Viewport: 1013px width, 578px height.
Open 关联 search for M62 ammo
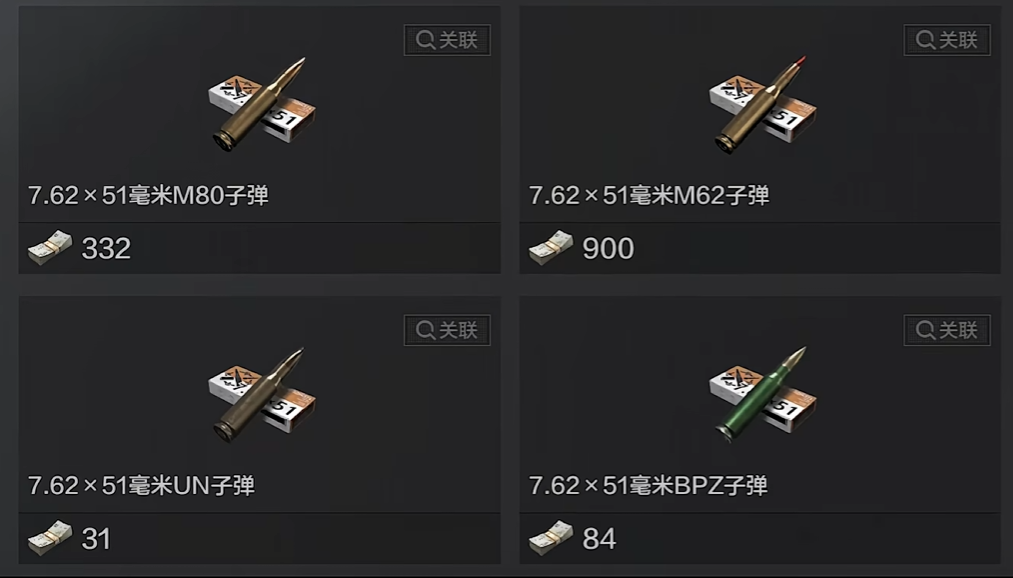pos(947,40)
